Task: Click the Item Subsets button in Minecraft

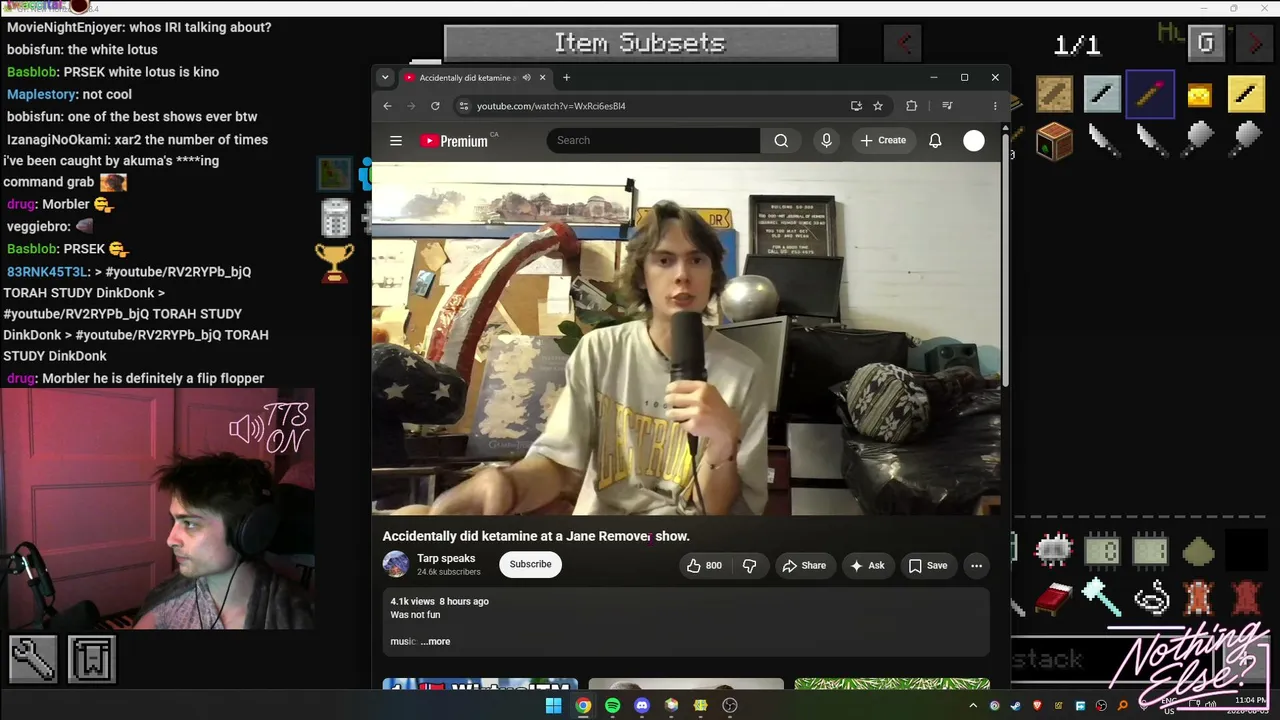Action: click(x=640, y=43)
